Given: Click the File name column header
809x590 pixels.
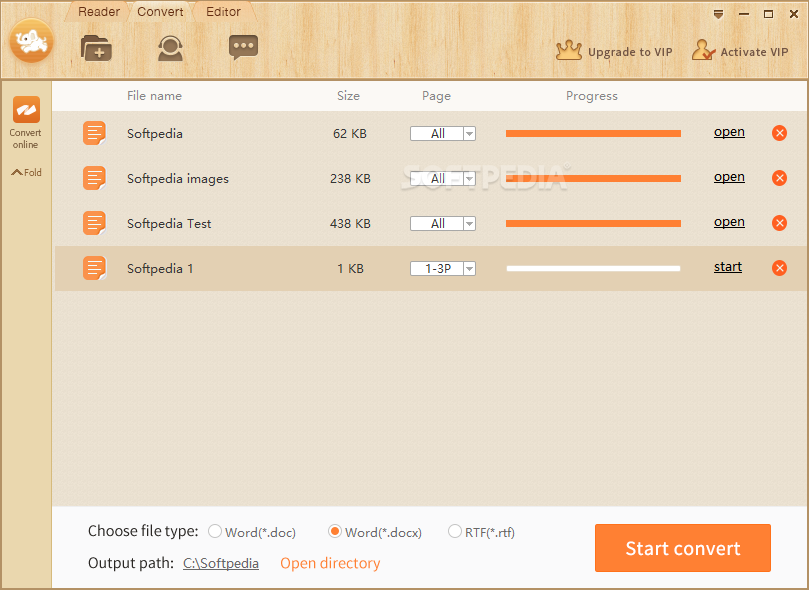Looking at the screenshot, I should (154, 96).
